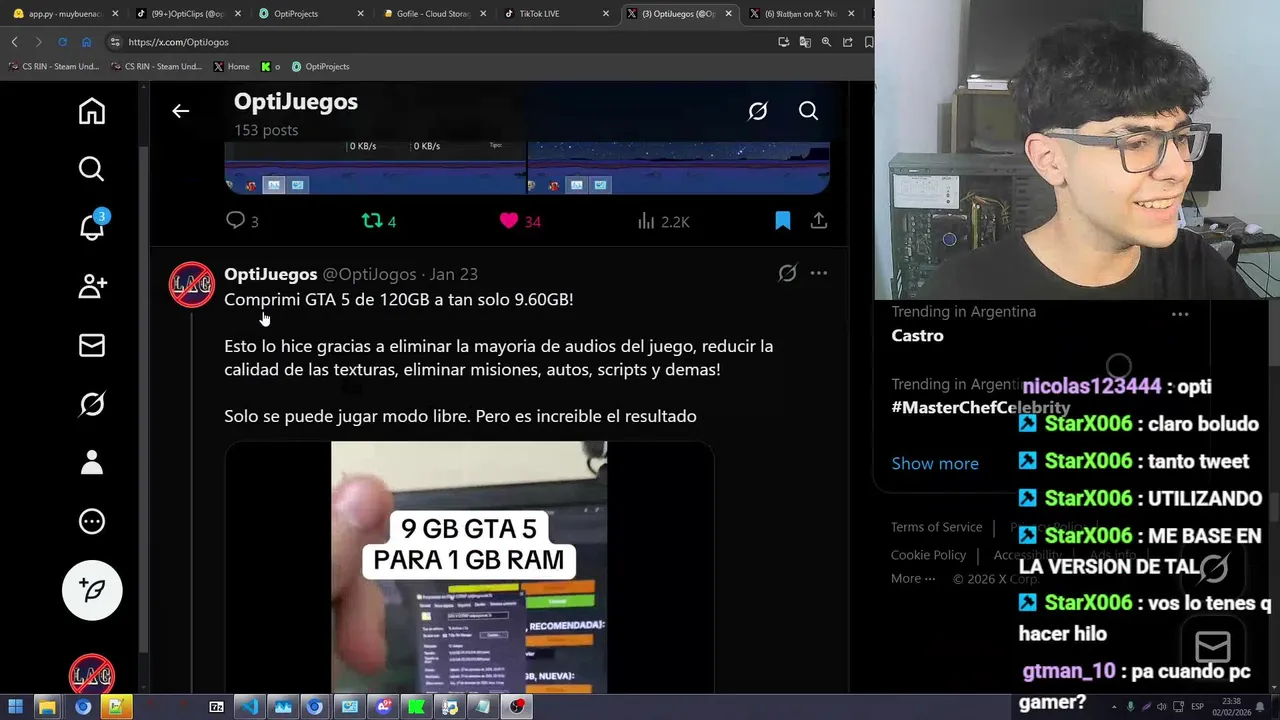Open account avatar at sidebar bottom
Screen dimensions: 1280x720
[x=92, y=677]
